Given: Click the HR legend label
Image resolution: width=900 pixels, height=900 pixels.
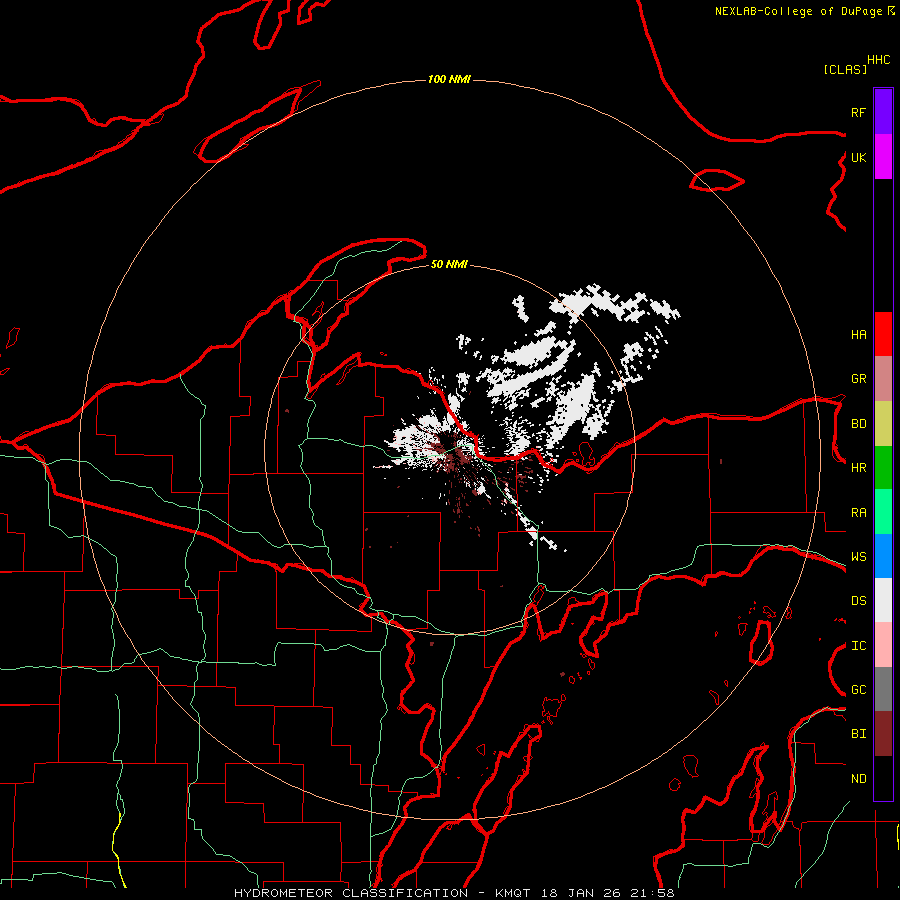Looking at the screenshot, I should pos(858,468).
